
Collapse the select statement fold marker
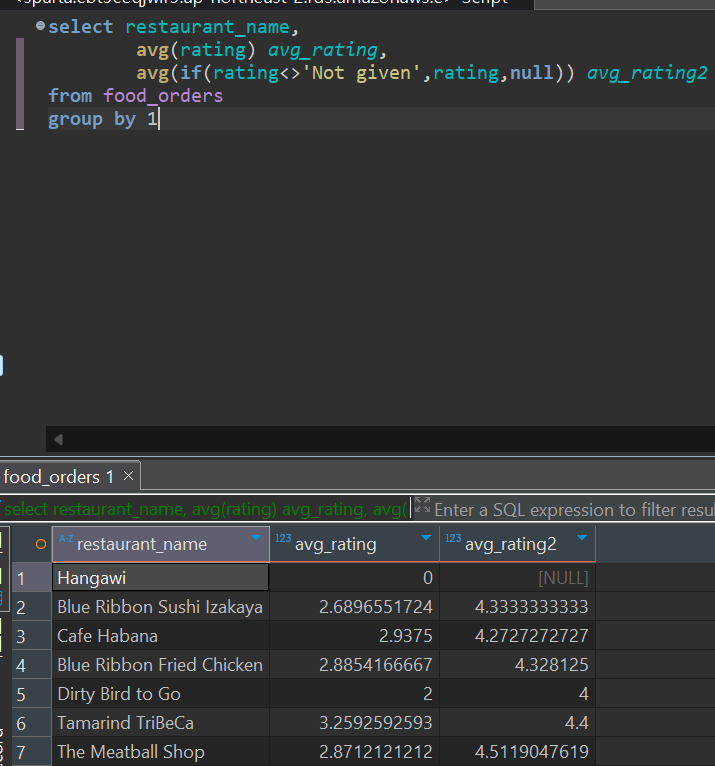pos(41,25)
